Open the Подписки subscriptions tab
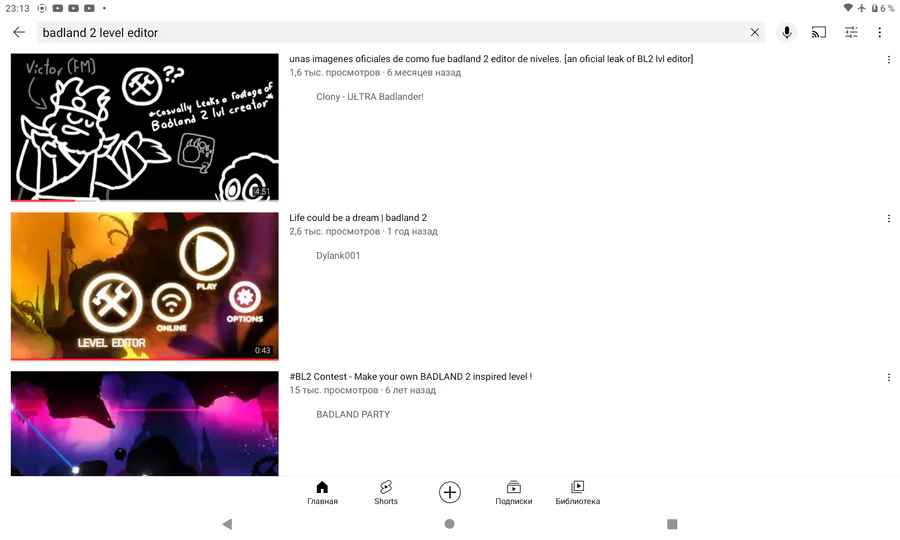900x540 pixels. [x=514, y=493]
